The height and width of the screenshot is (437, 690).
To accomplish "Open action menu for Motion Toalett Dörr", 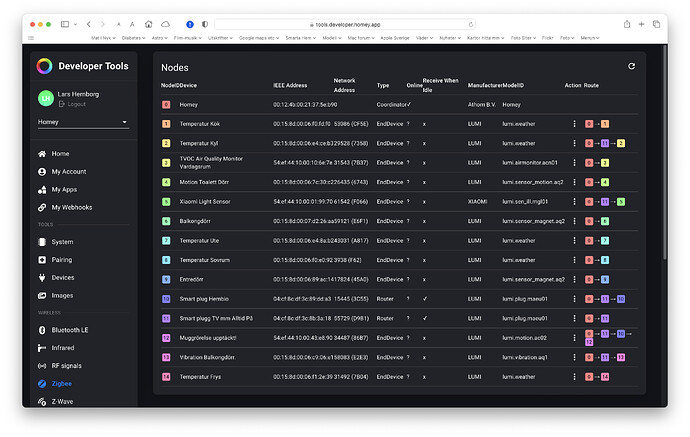I will (574, 182).
